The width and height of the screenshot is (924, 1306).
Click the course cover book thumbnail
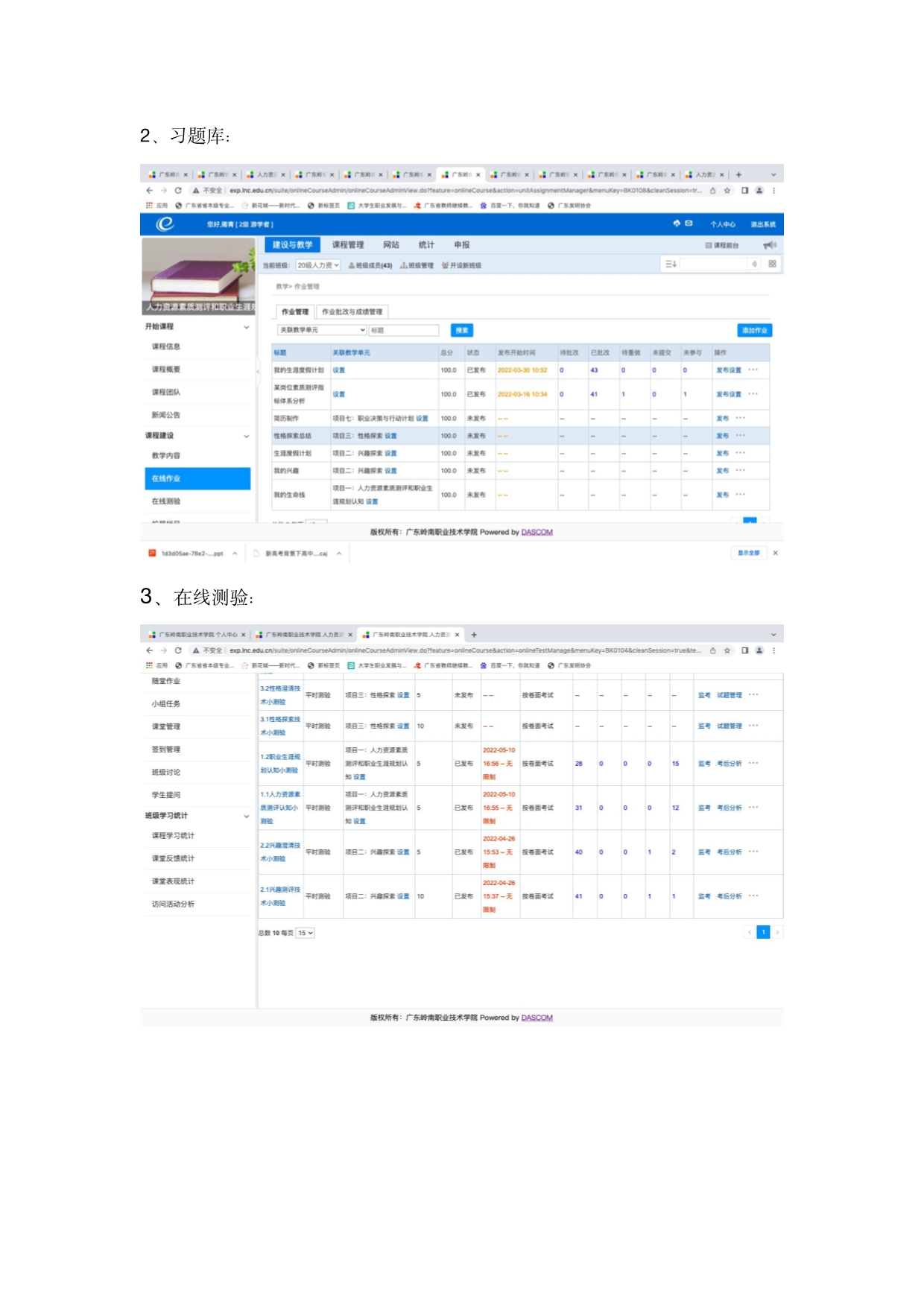tap(197, 276)
